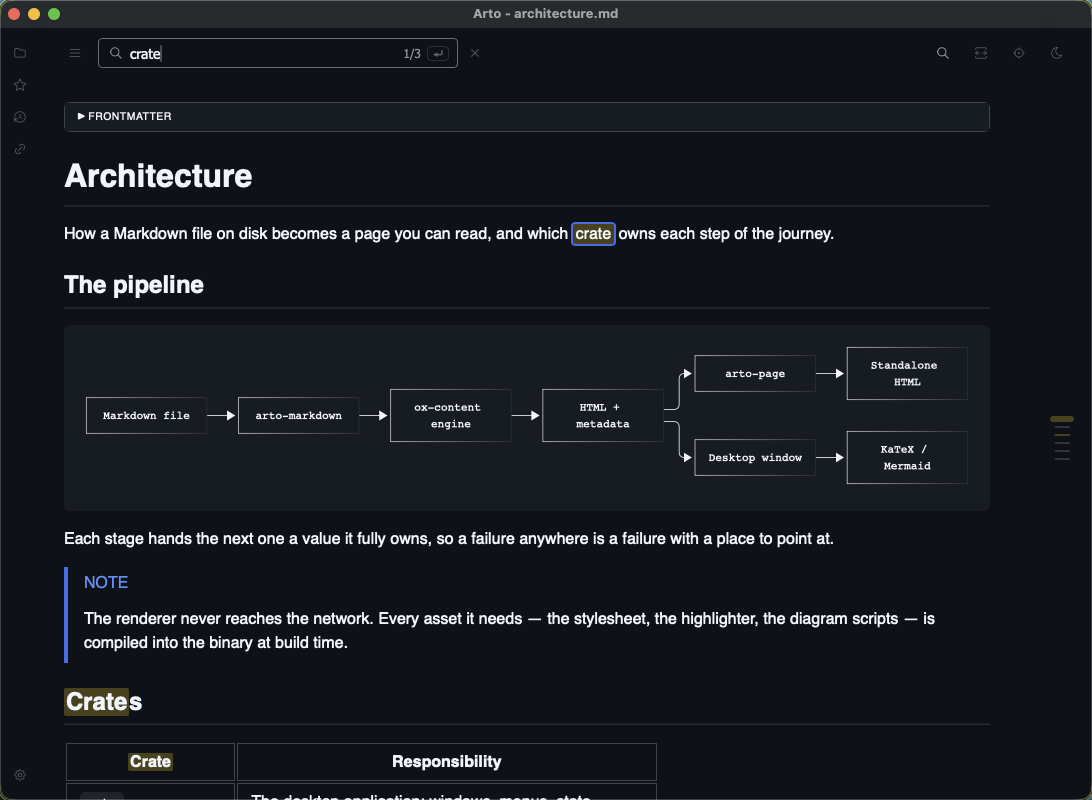The image size is (1092, 800).
Task: Zoom the window with the green button
Action: click(x=54, y=14)
